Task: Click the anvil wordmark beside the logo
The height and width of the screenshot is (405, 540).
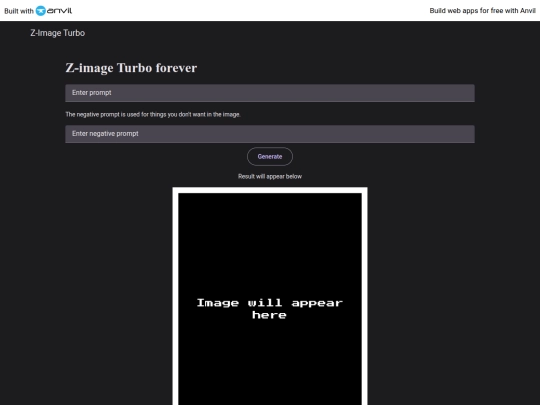Action: (x=59, y=11)
